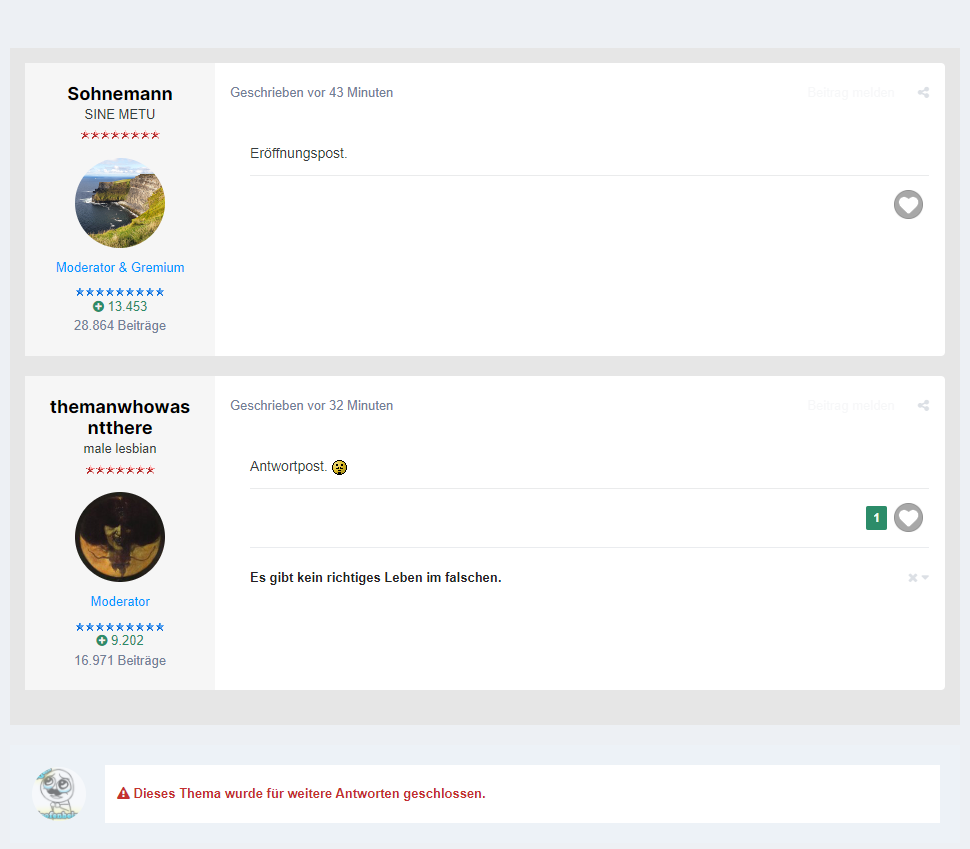
Task: Like themanwhowasntthere's Antwortpost with heart icon
Action: 908,517
